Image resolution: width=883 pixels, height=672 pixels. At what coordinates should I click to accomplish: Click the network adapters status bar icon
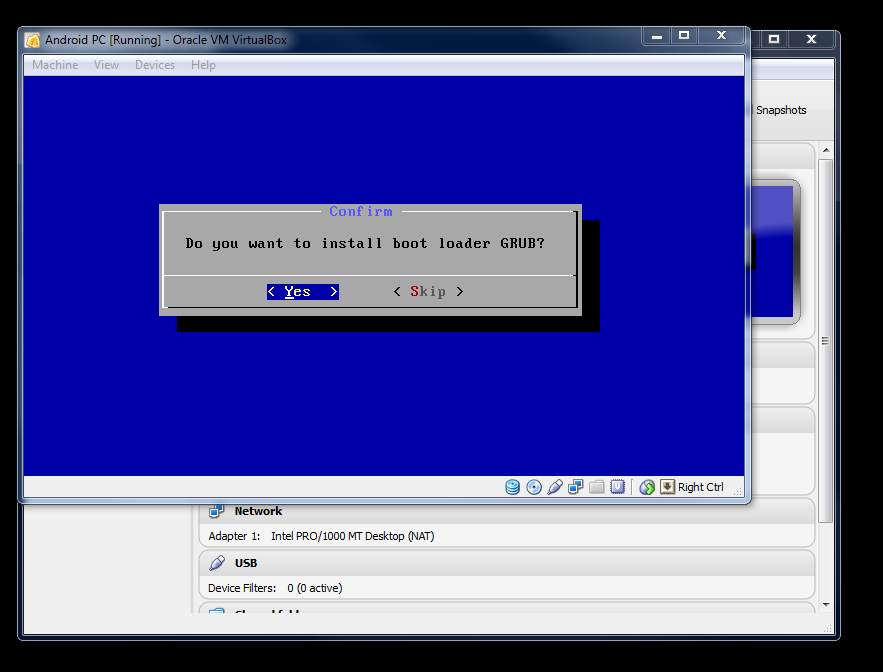(576, 487)
